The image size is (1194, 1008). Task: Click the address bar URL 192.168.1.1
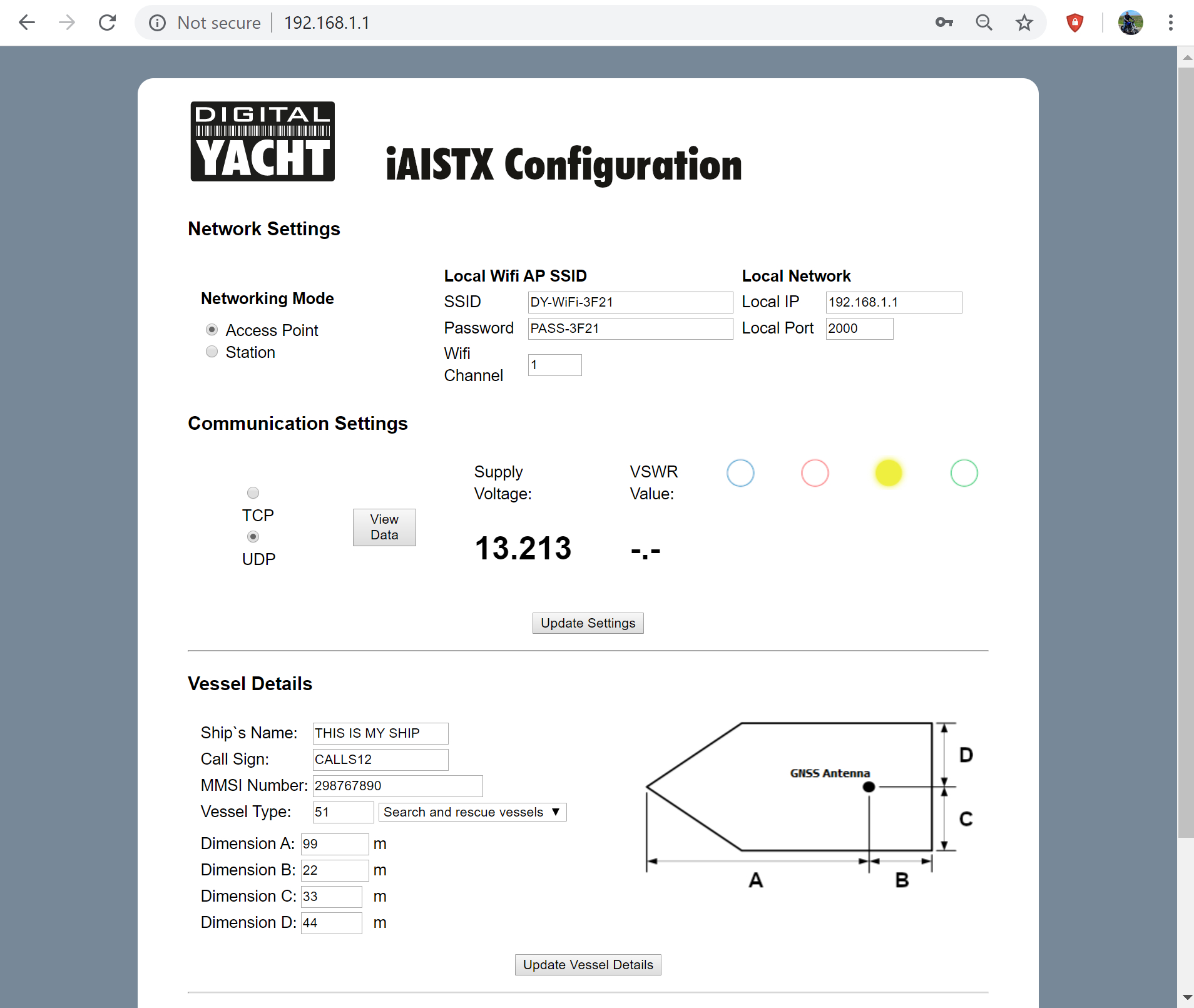pyautogui.click(x=327, y=23)
